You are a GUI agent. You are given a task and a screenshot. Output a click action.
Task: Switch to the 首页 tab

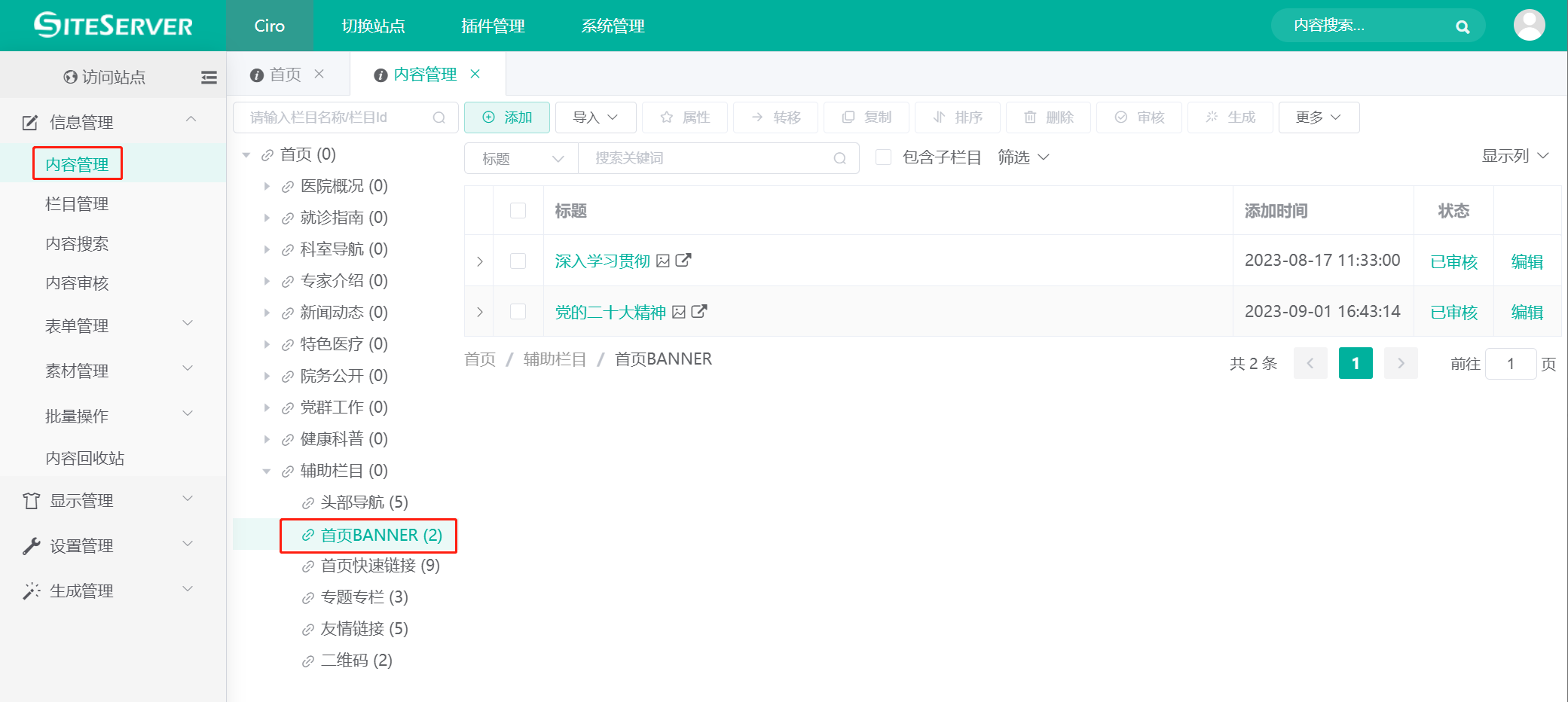[283, 74]
